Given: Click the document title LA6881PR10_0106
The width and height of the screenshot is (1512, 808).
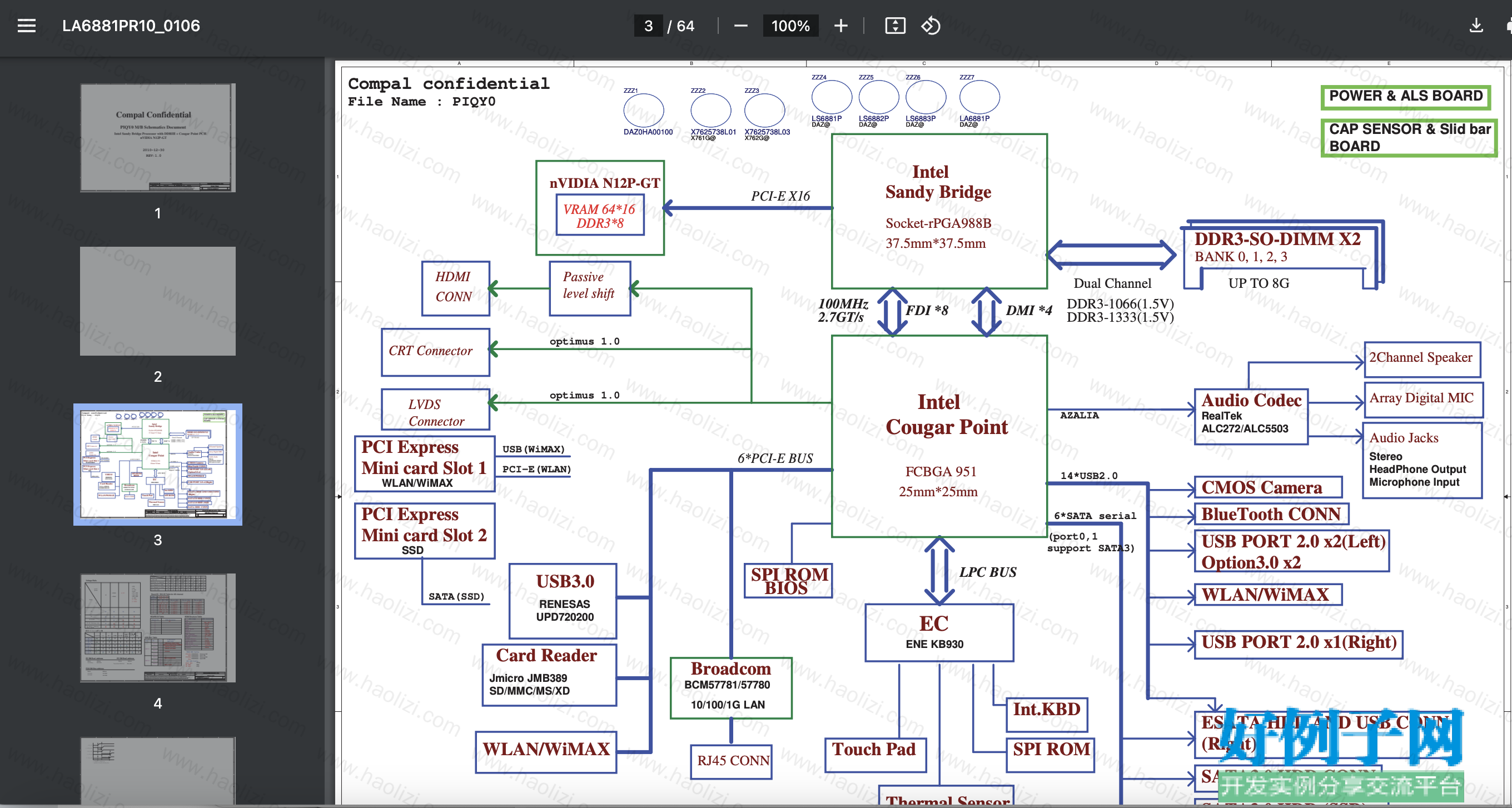Looking at the screenshot, I should (x=131, y=26).
